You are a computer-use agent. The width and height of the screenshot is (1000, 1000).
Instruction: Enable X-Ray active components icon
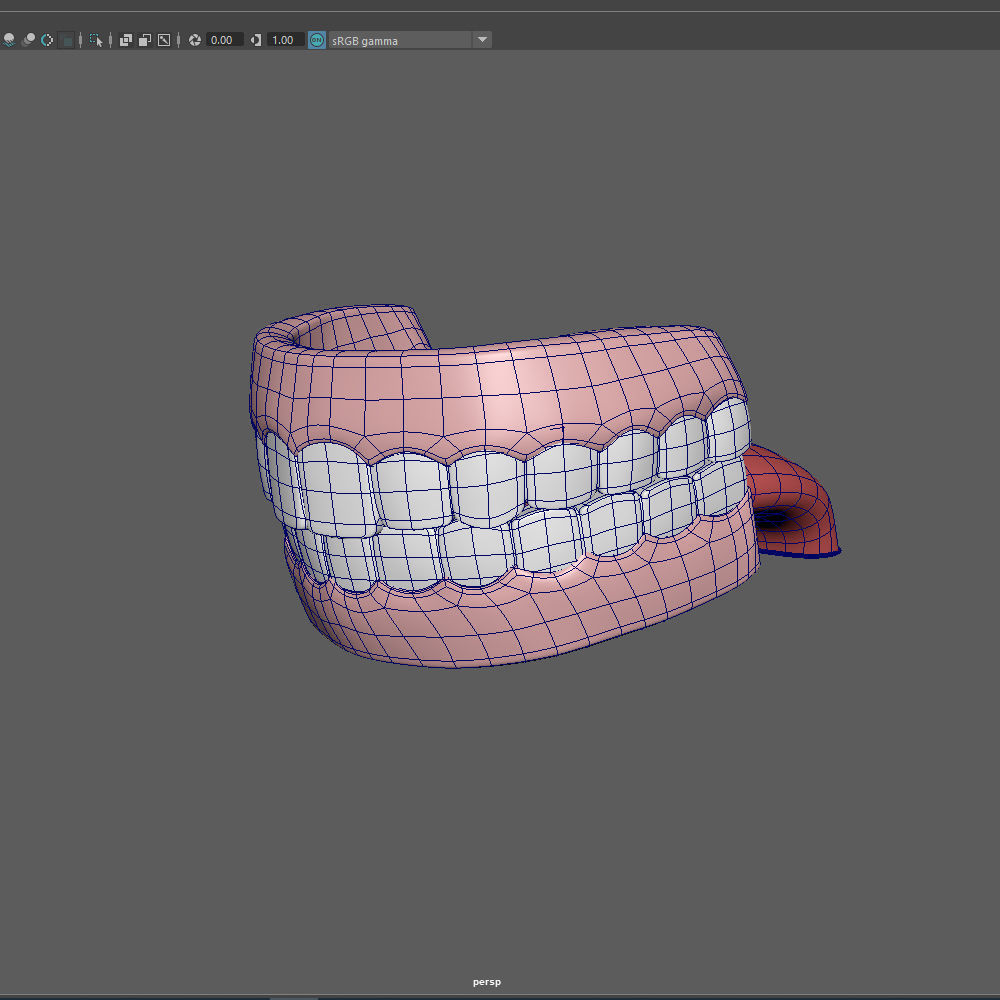(x=145, y=40)
